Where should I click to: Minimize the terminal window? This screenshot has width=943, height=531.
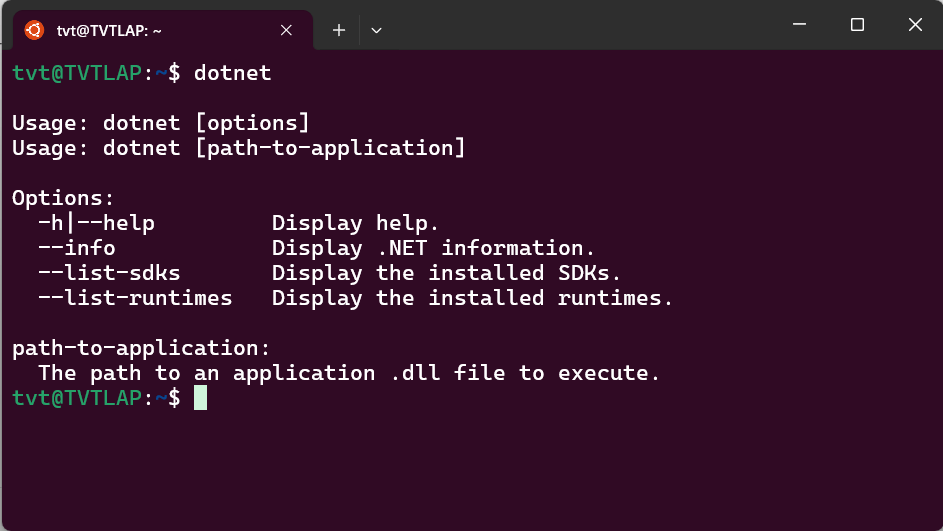799,25
